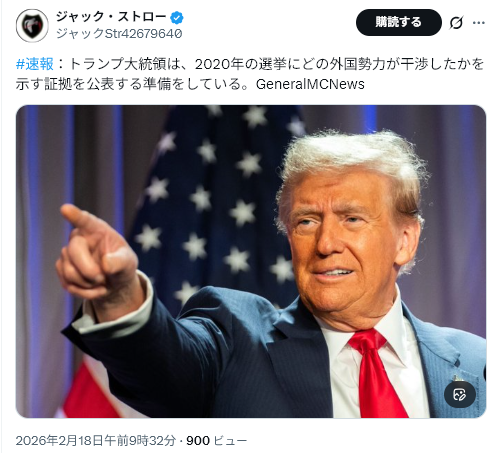Open the attached photo in viewer
The height and width of the screenshot is (453, 500).
pos(251,261)
